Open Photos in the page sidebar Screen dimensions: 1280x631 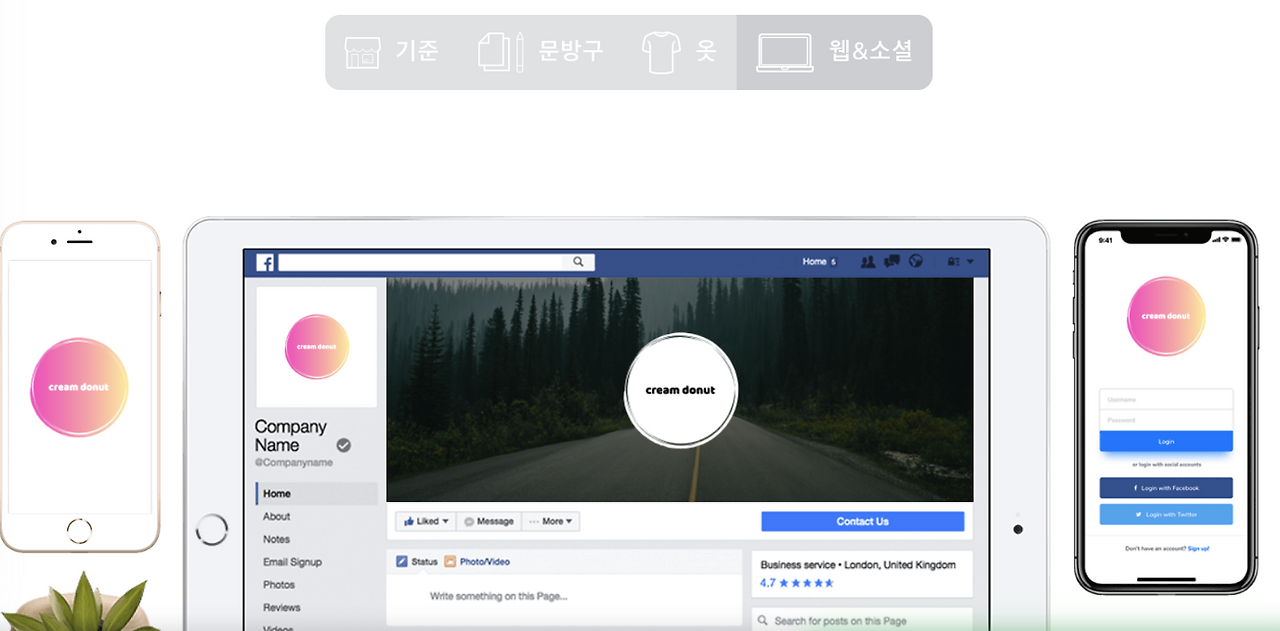pos(279,585)
